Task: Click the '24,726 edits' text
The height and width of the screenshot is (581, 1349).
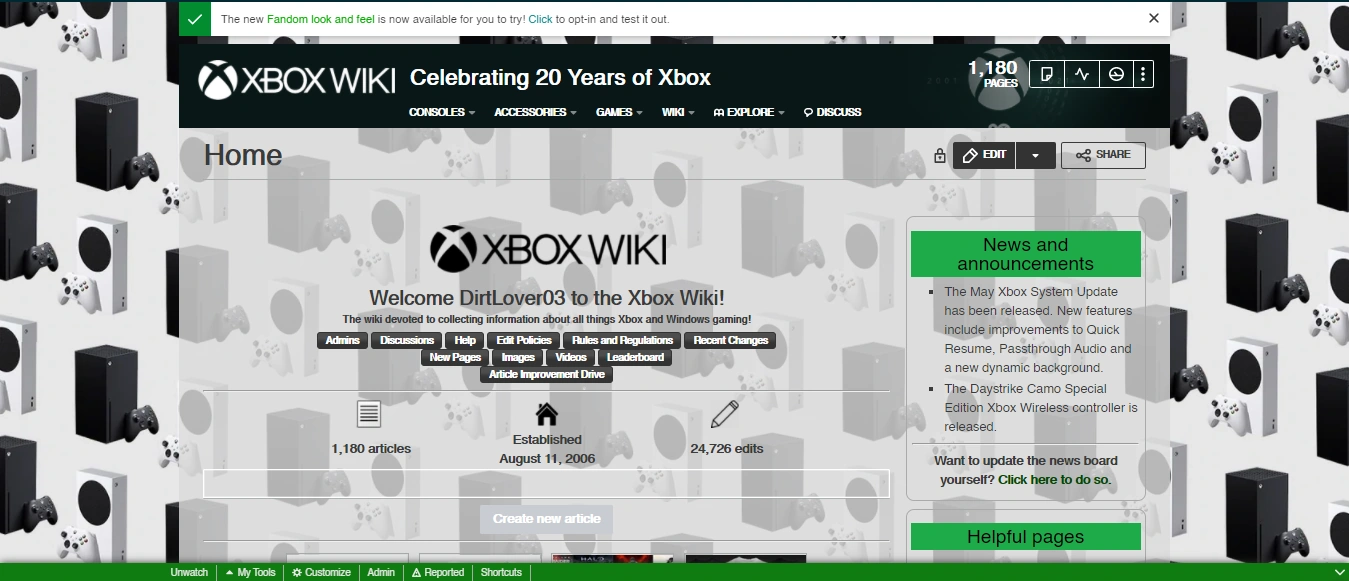Action: [727, 449]
